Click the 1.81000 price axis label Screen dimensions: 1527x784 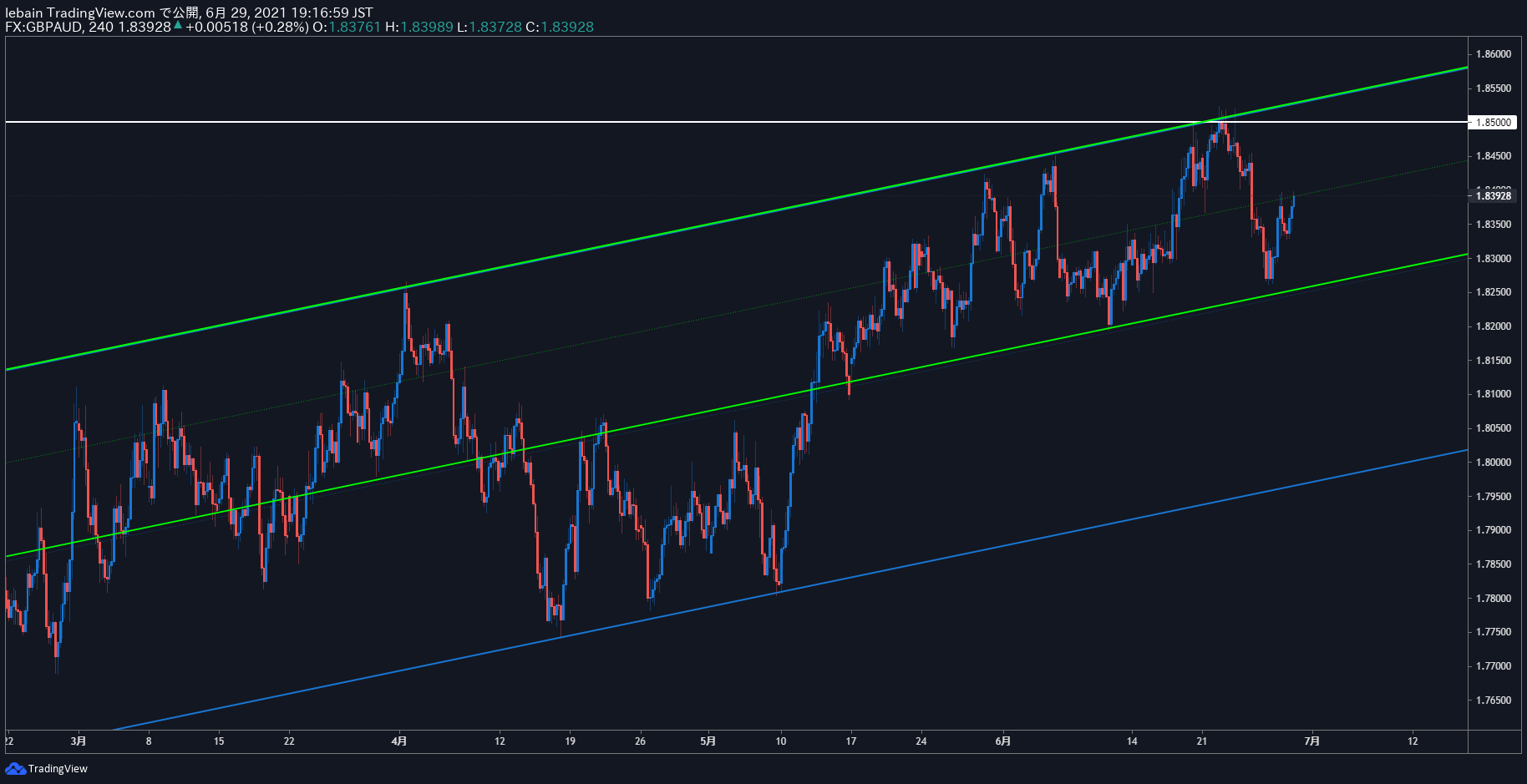pos(1494,394)
